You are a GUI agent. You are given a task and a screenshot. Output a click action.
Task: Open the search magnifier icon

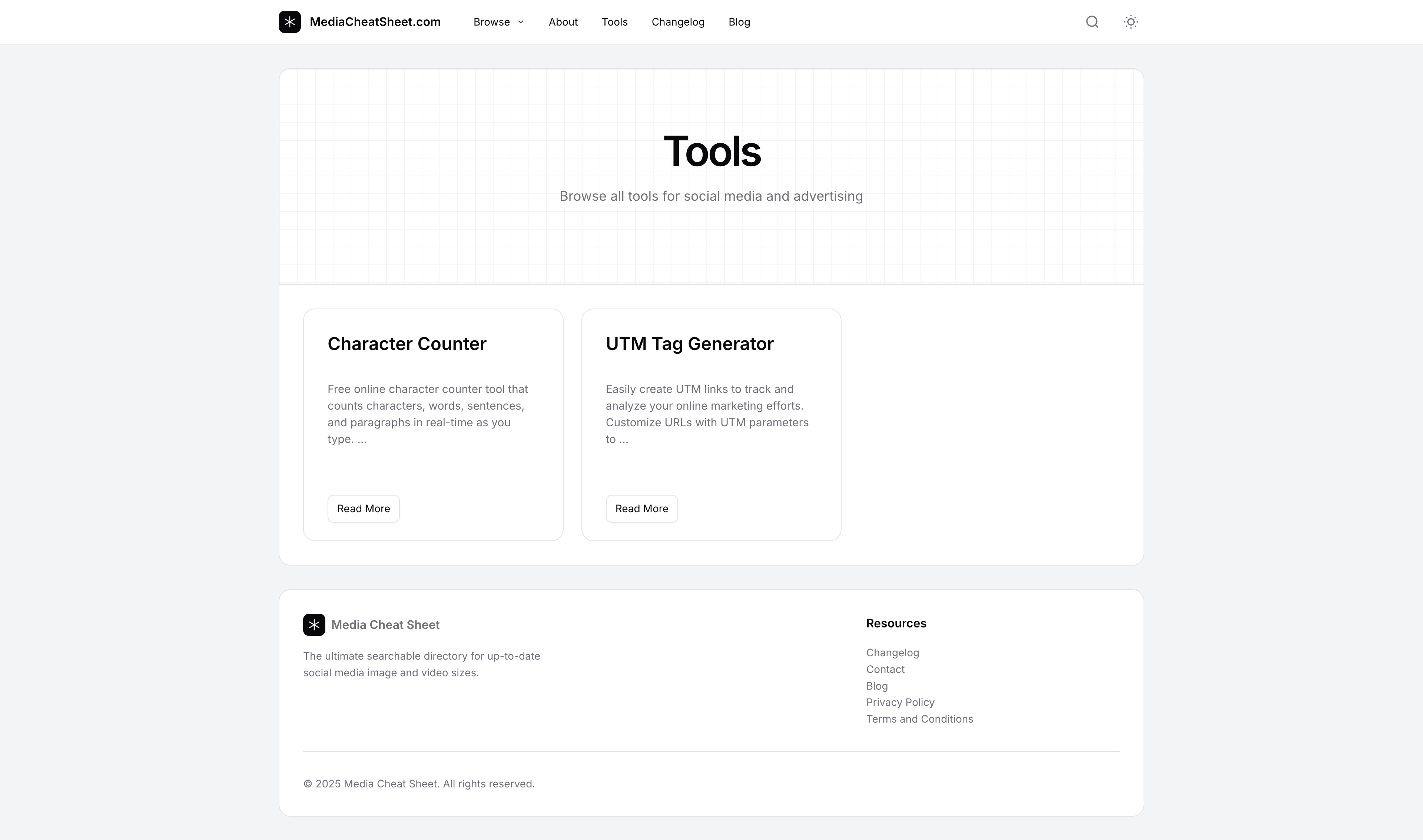(x=1092, y=22)
